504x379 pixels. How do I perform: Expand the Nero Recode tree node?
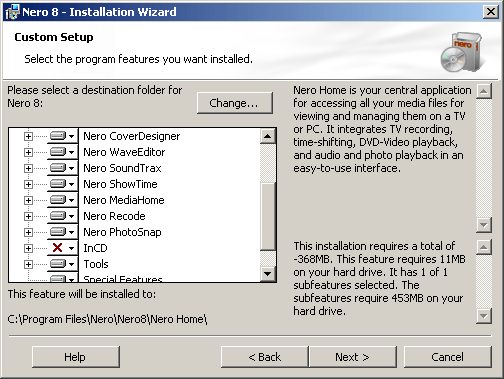coord(28,216)
